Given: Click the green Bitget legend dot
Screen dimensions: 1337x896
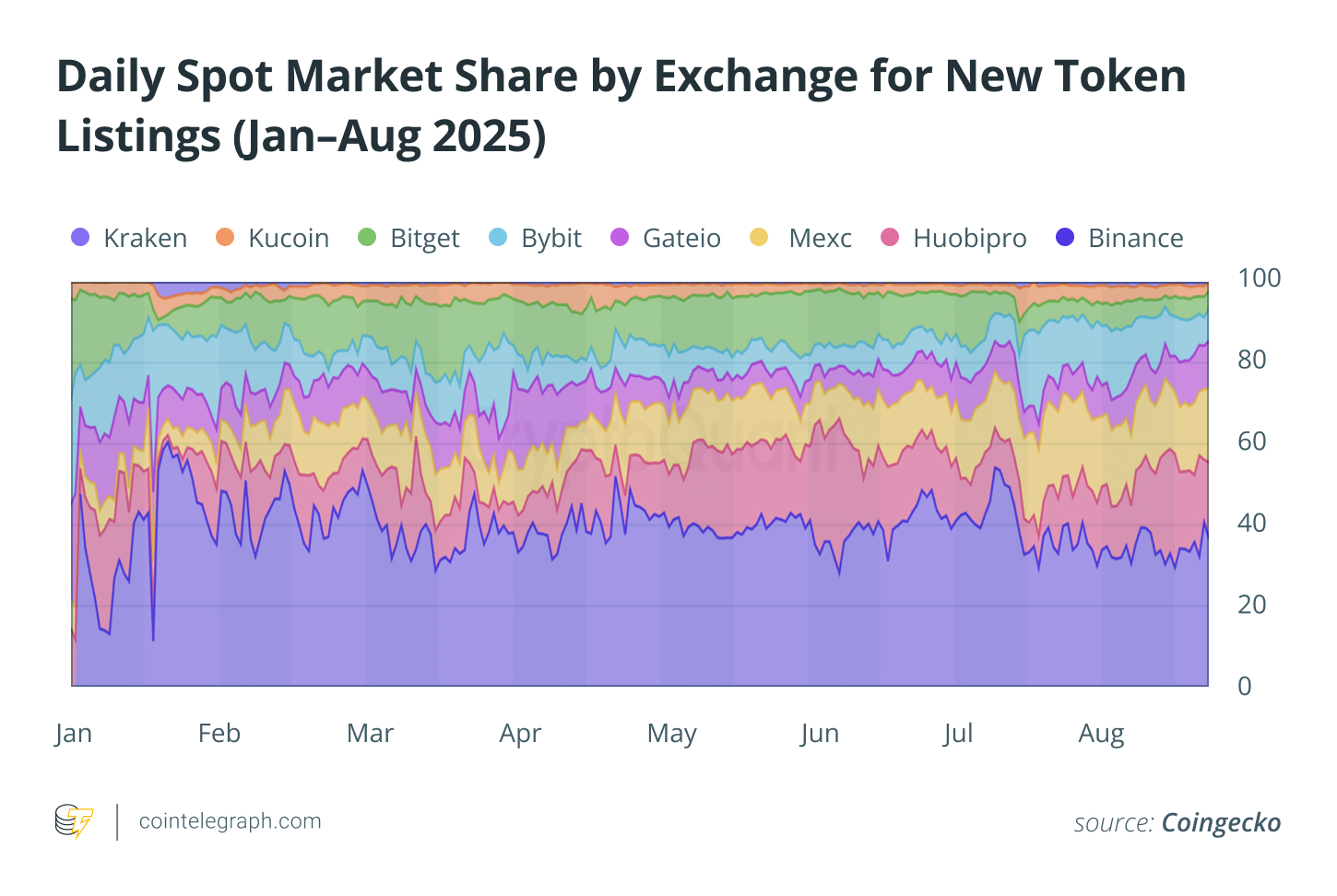Looking at the screenshot, I should click(367, 238).
